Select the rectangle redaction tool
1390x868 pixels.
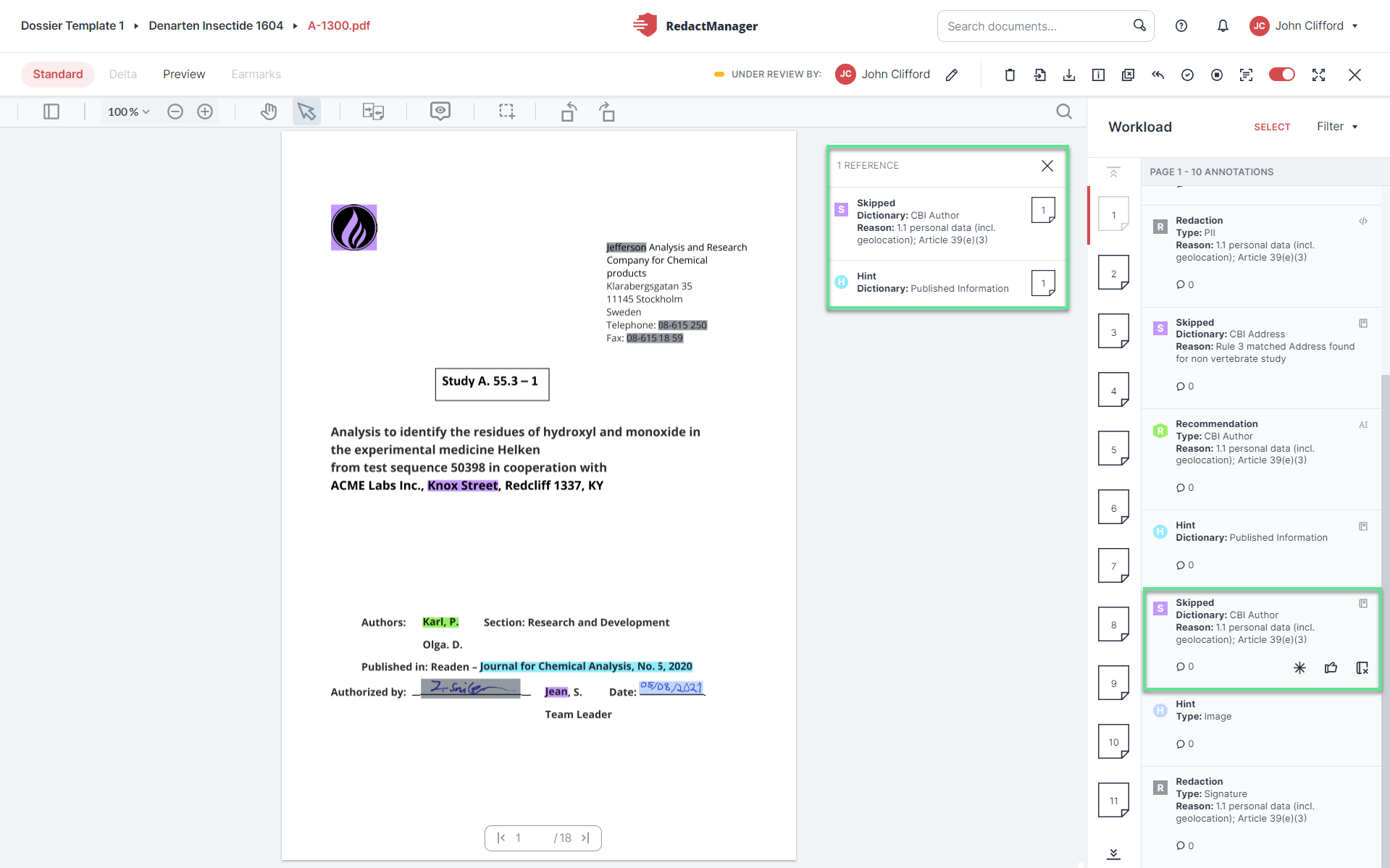507,111
